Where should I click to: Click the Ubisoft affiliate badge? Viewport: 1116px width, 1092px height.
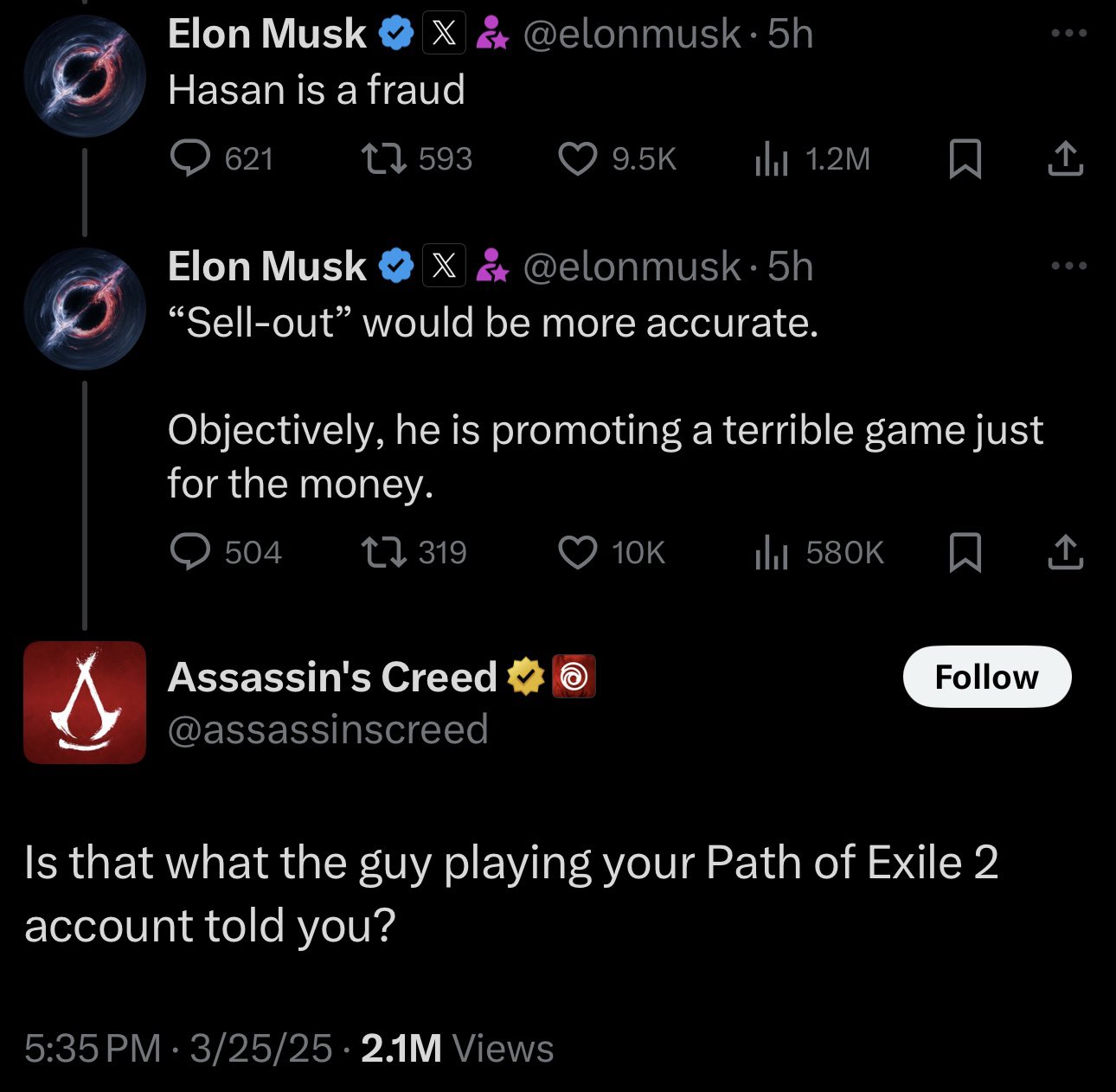click(x=574, y=677)
